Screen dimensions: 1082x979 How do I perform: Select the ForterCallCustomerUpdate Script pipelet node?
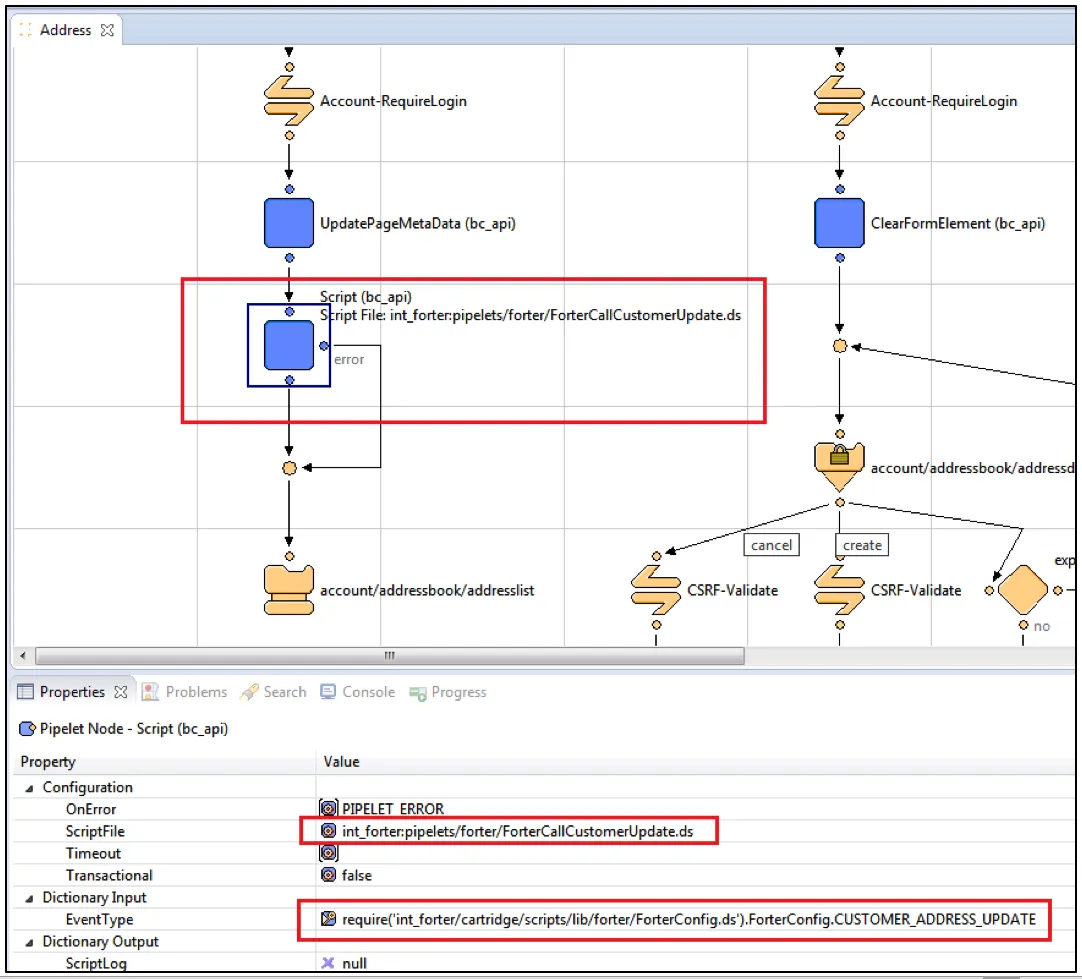pos(288,345)
